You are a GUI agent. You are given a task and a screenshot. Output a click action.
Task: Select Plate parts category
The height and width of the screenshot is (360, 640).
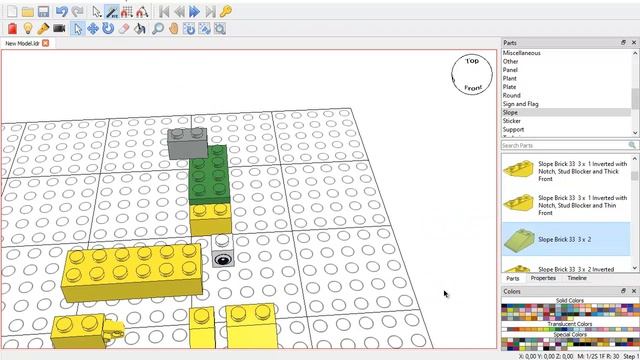[509, 87]
